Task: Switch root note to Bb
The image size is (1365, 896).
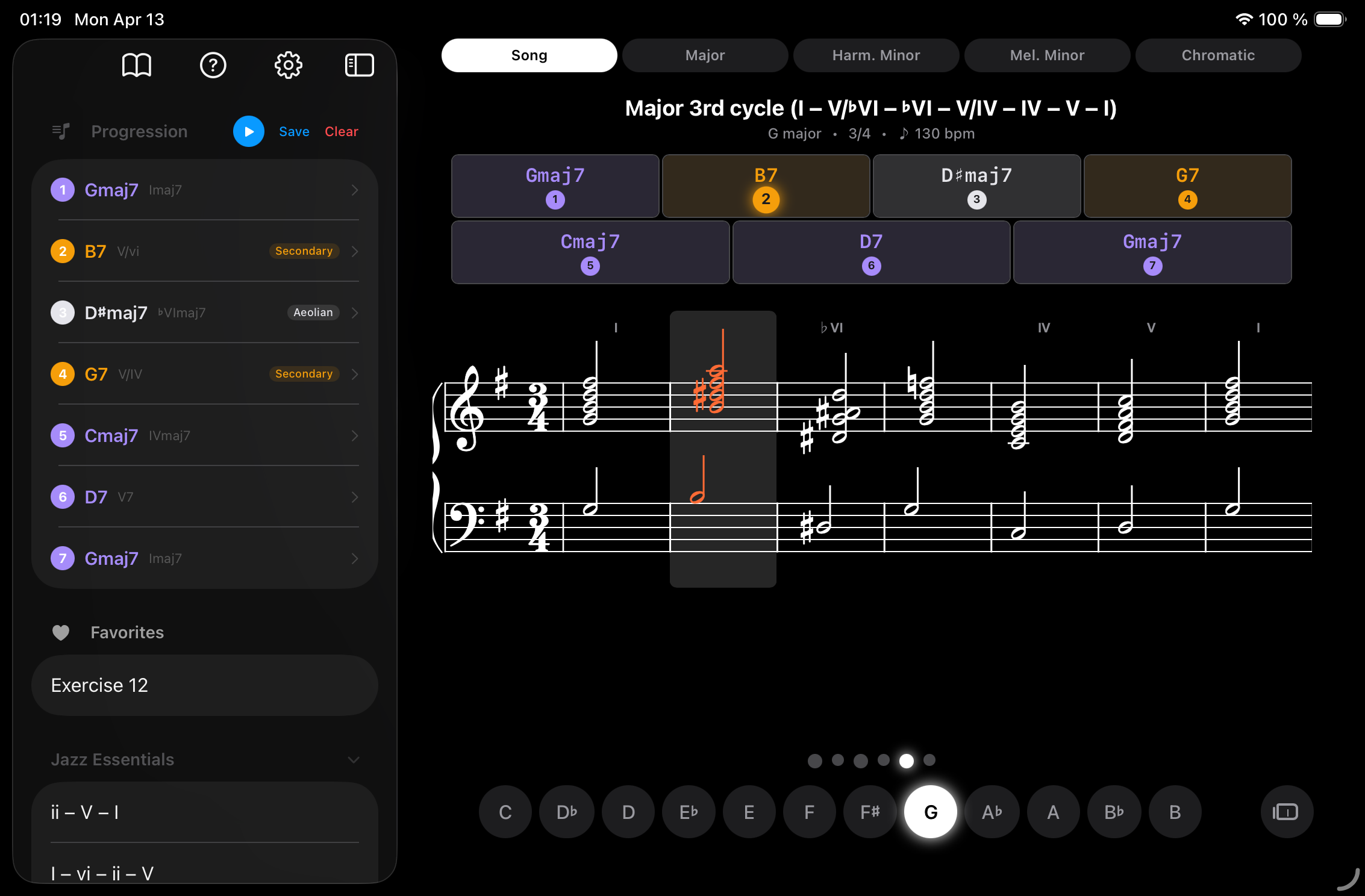Action: coord(1114,812)
